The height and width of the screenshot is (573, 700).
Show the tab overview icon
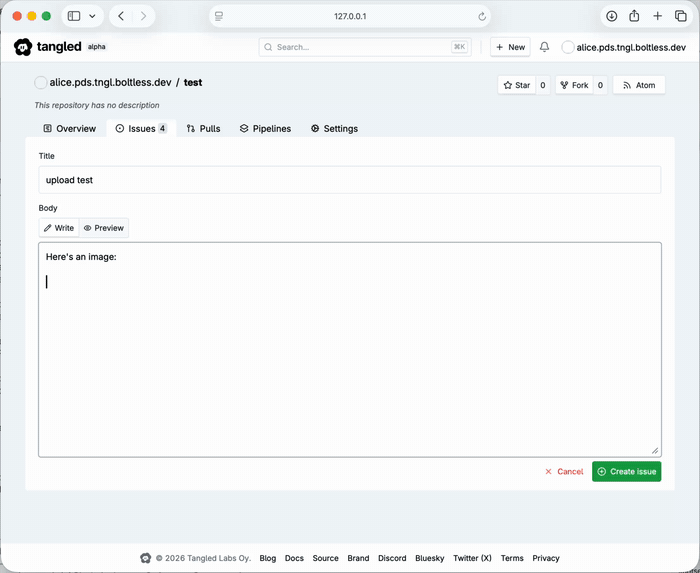point(680,16)
